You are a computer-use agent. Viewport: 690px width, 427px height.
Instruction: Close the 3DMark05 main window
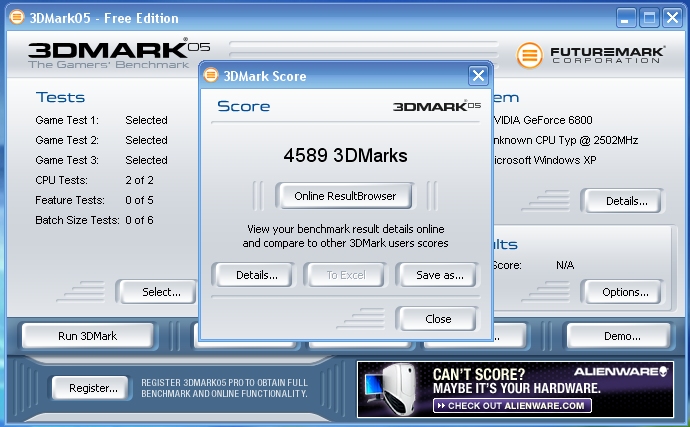(x=672, y=18)
